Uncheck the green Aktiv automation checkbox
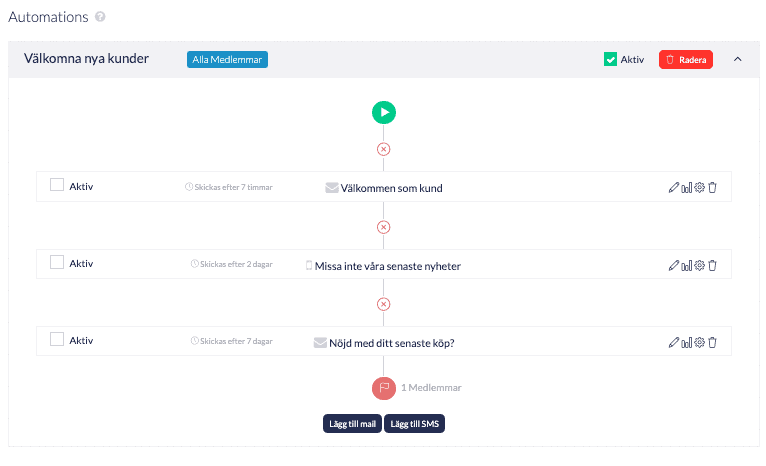 (610, 59)
